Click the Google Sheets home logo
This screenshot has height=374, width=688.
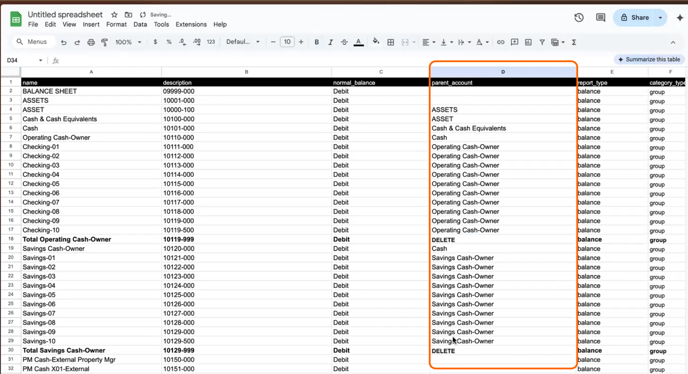pos(16,19)
